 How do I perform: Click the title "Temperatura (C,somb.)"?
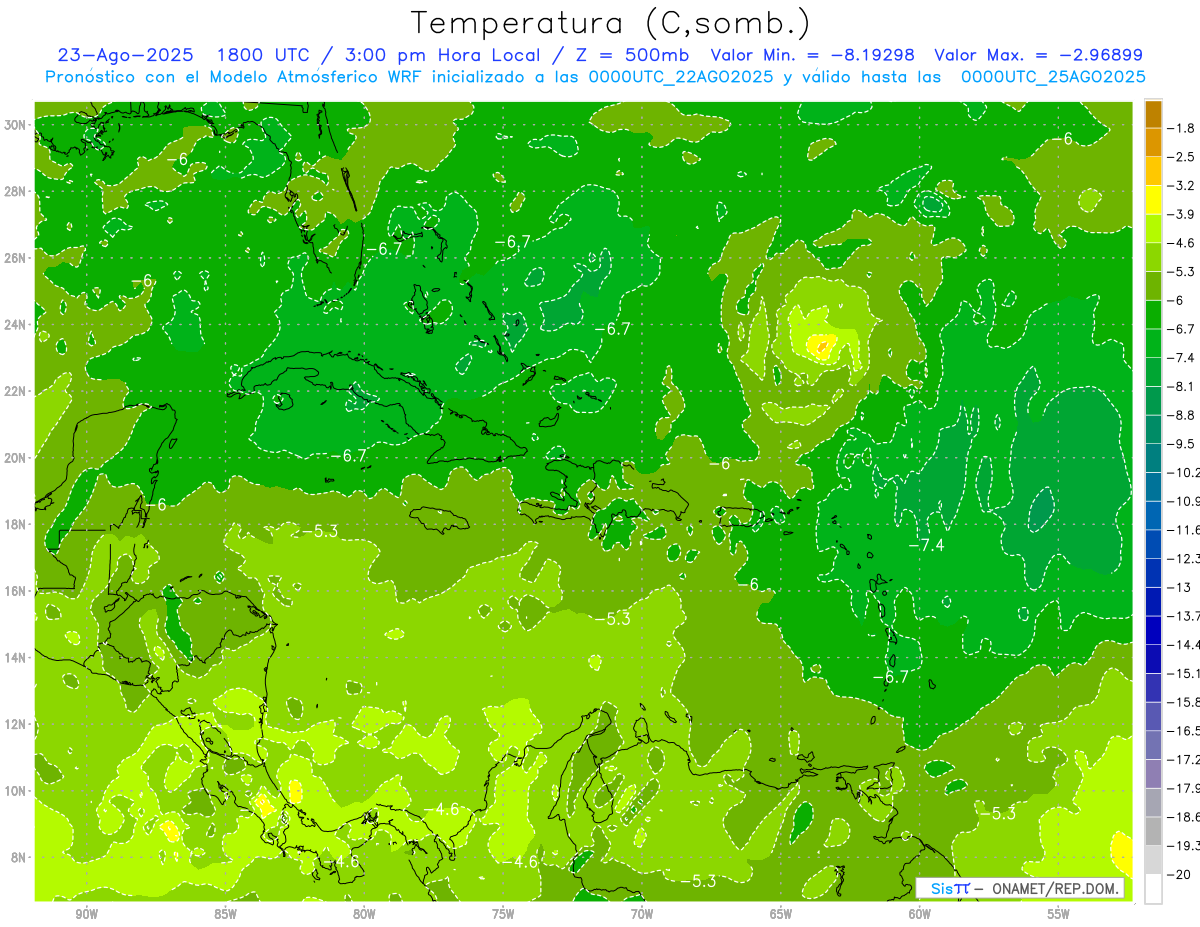click(x=610, y=23)
